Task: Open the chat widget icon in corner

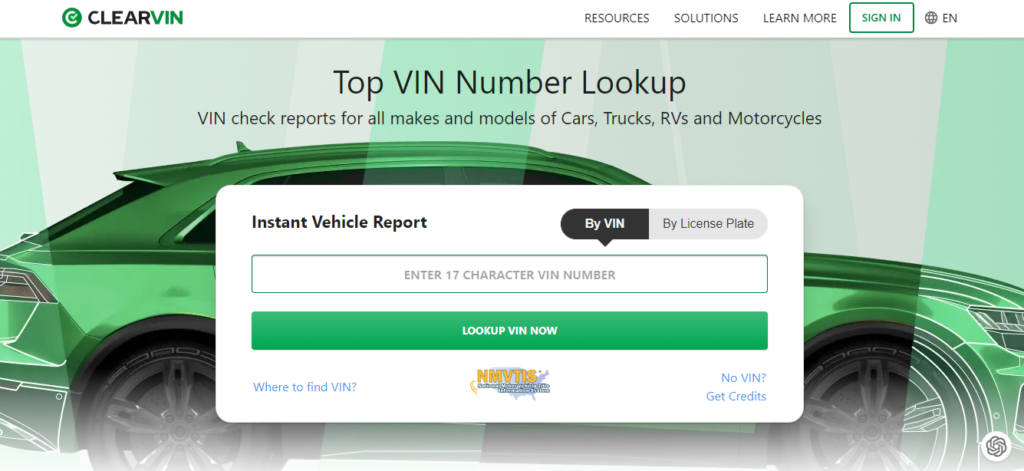Action: click(x=995, y=445)
